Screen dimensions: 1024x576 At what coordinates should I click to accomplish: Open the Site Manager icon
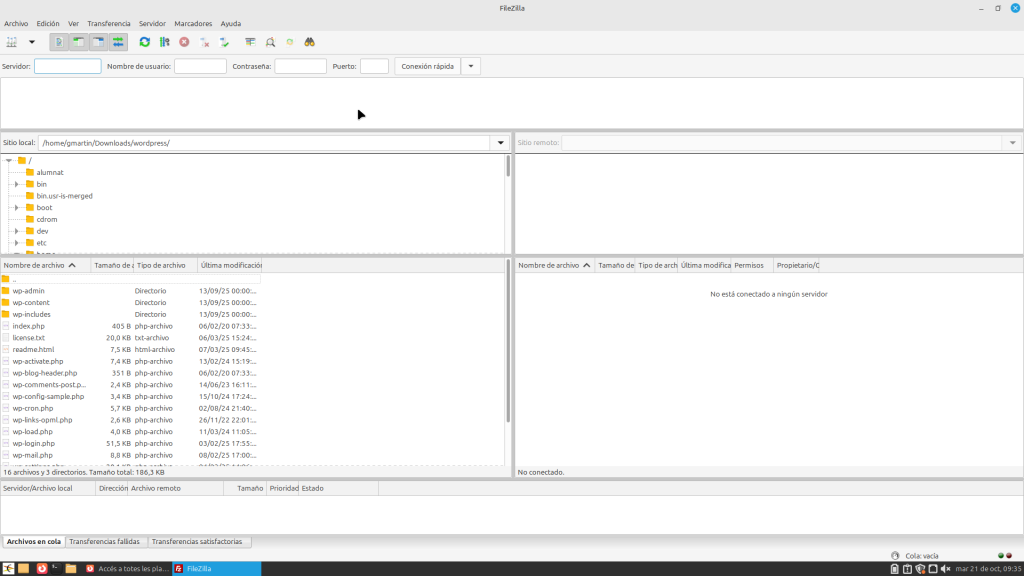pos(12,42)
